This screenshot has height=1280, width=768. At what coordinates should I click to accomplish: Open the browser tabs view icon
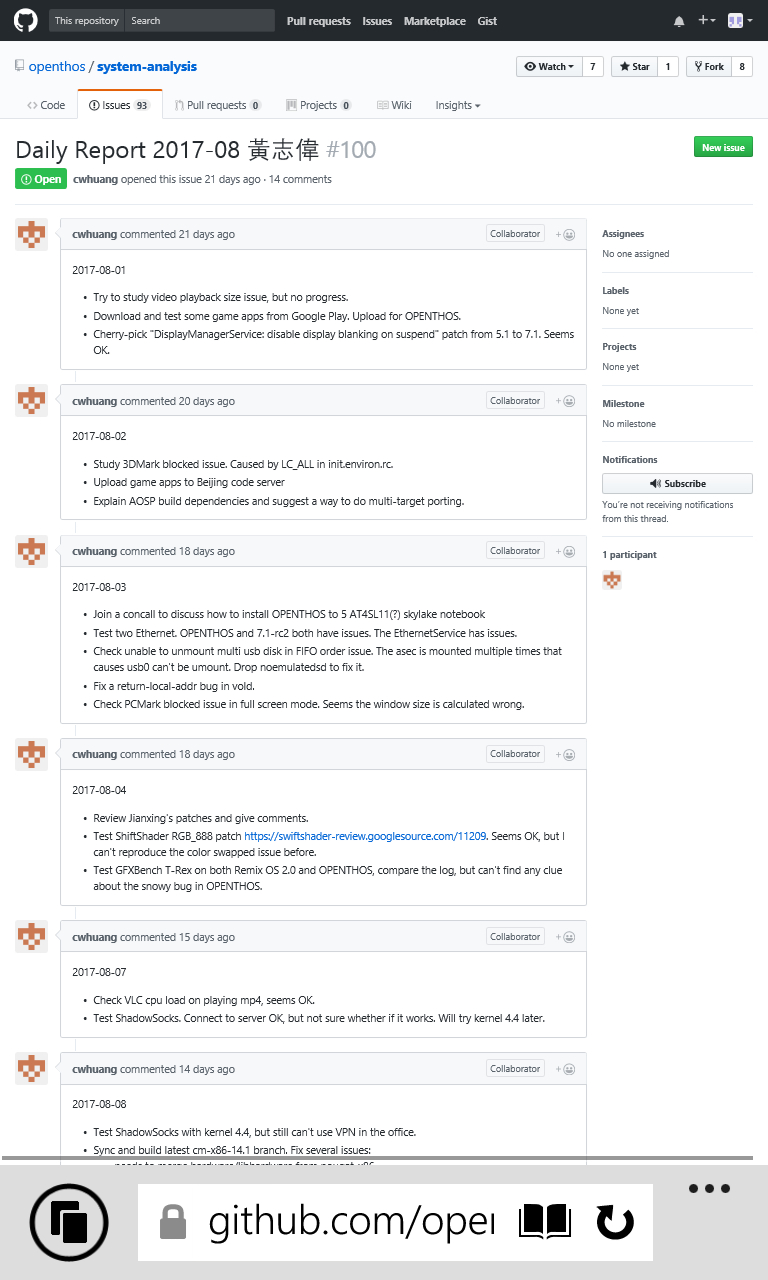69,1221
